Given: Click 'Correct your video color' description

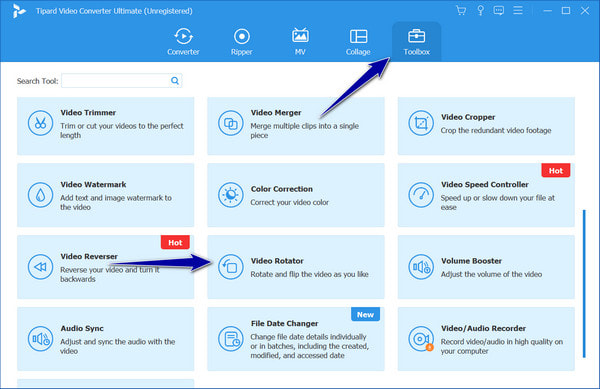Looking at the screenshot, I should (289, 202).
